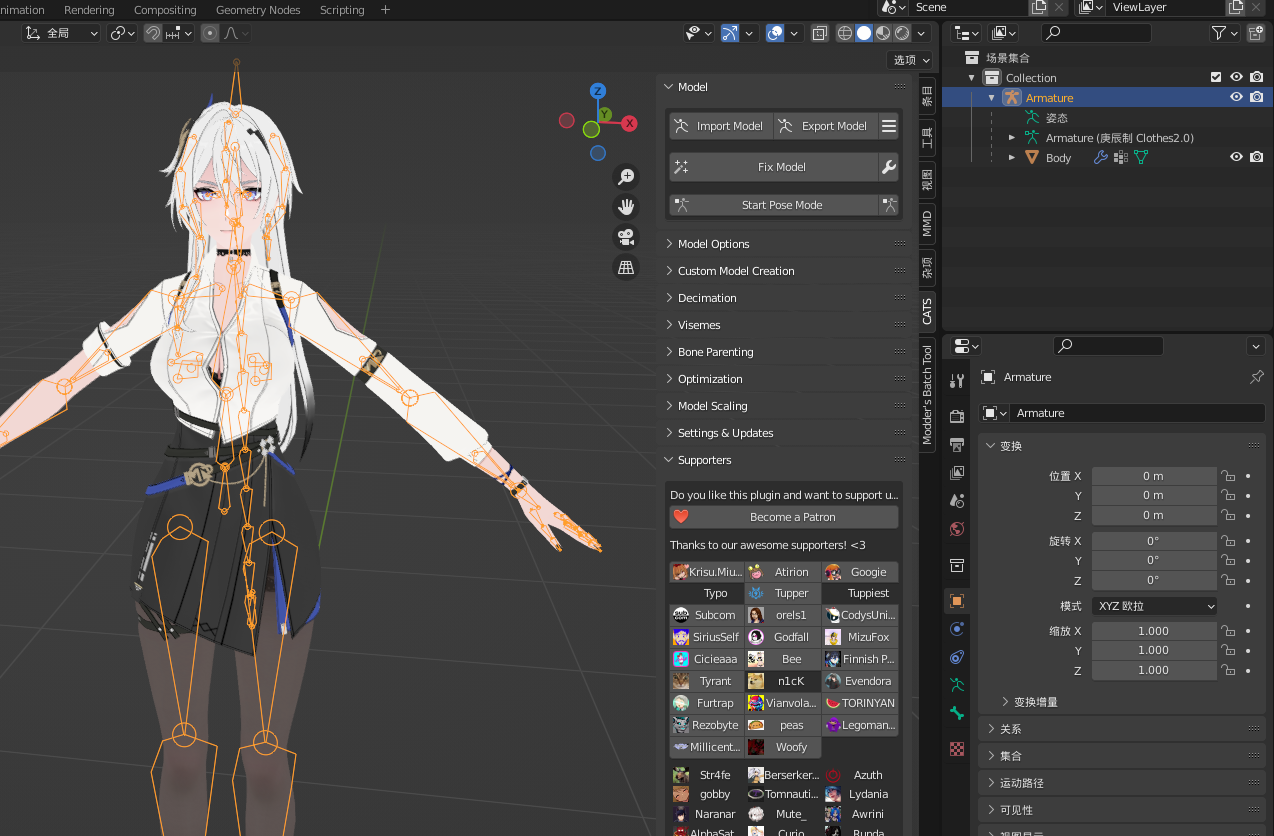Image resolution: width=1274 pixels, height=836 pixels.
Task: Select the Physics properties tab
Action: click(x=957, y=628)
